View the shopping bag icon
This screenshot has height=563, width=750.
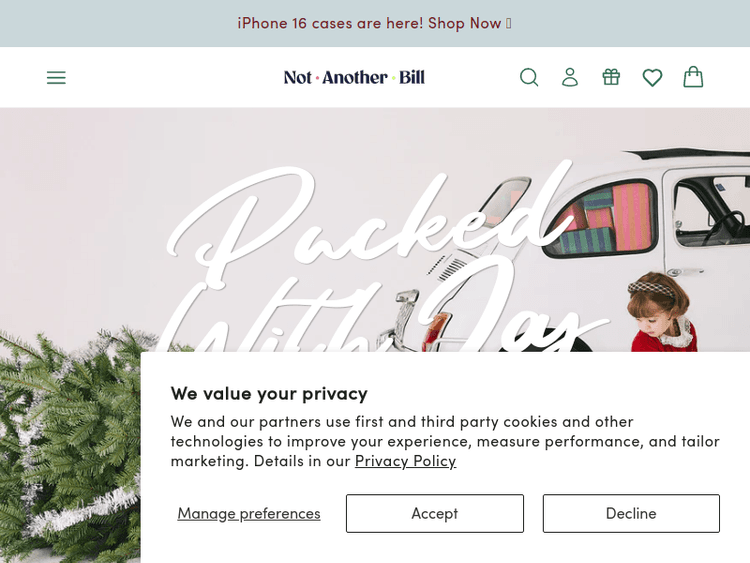[x=693, y=77]
